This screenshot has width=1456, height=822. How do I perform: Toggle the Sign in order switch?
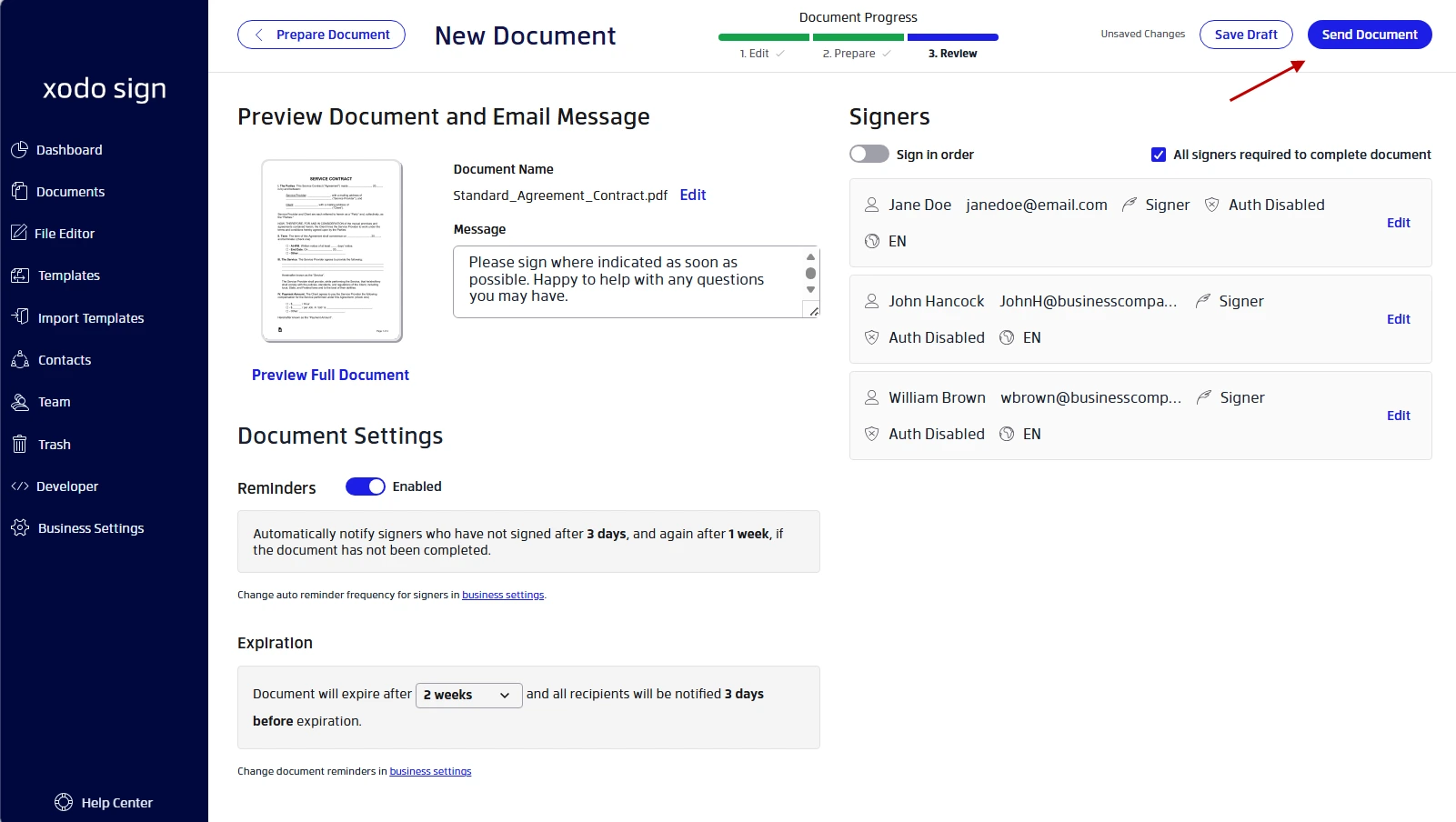(x=869, y=154)
